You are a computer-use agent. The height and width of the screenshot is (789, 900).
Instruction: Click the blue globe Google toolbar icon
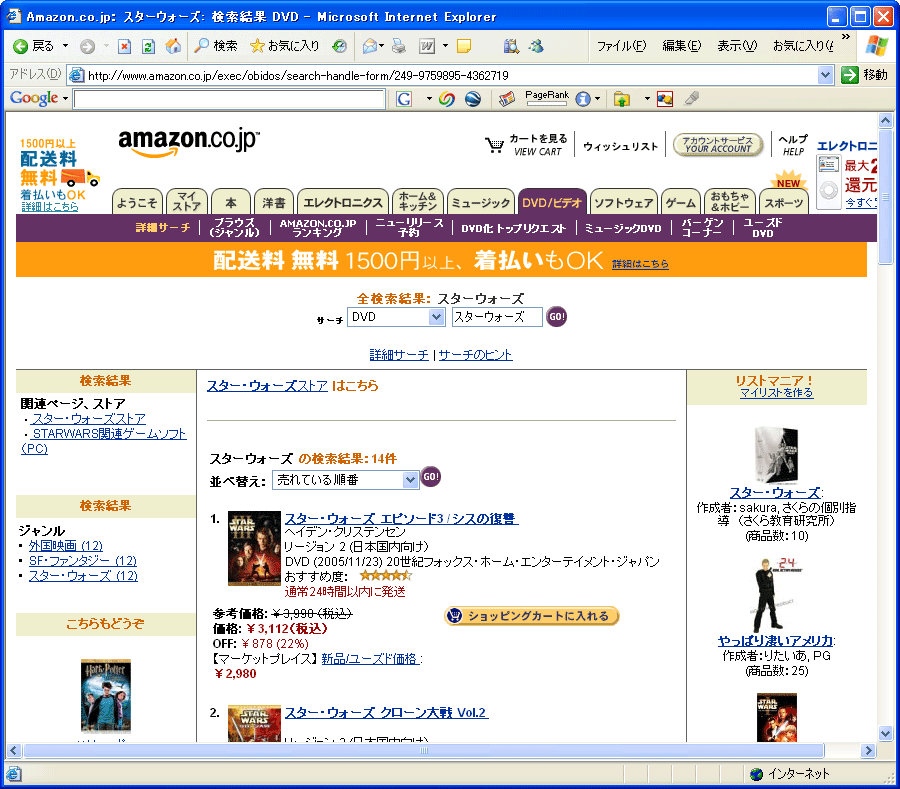[473, 99]
